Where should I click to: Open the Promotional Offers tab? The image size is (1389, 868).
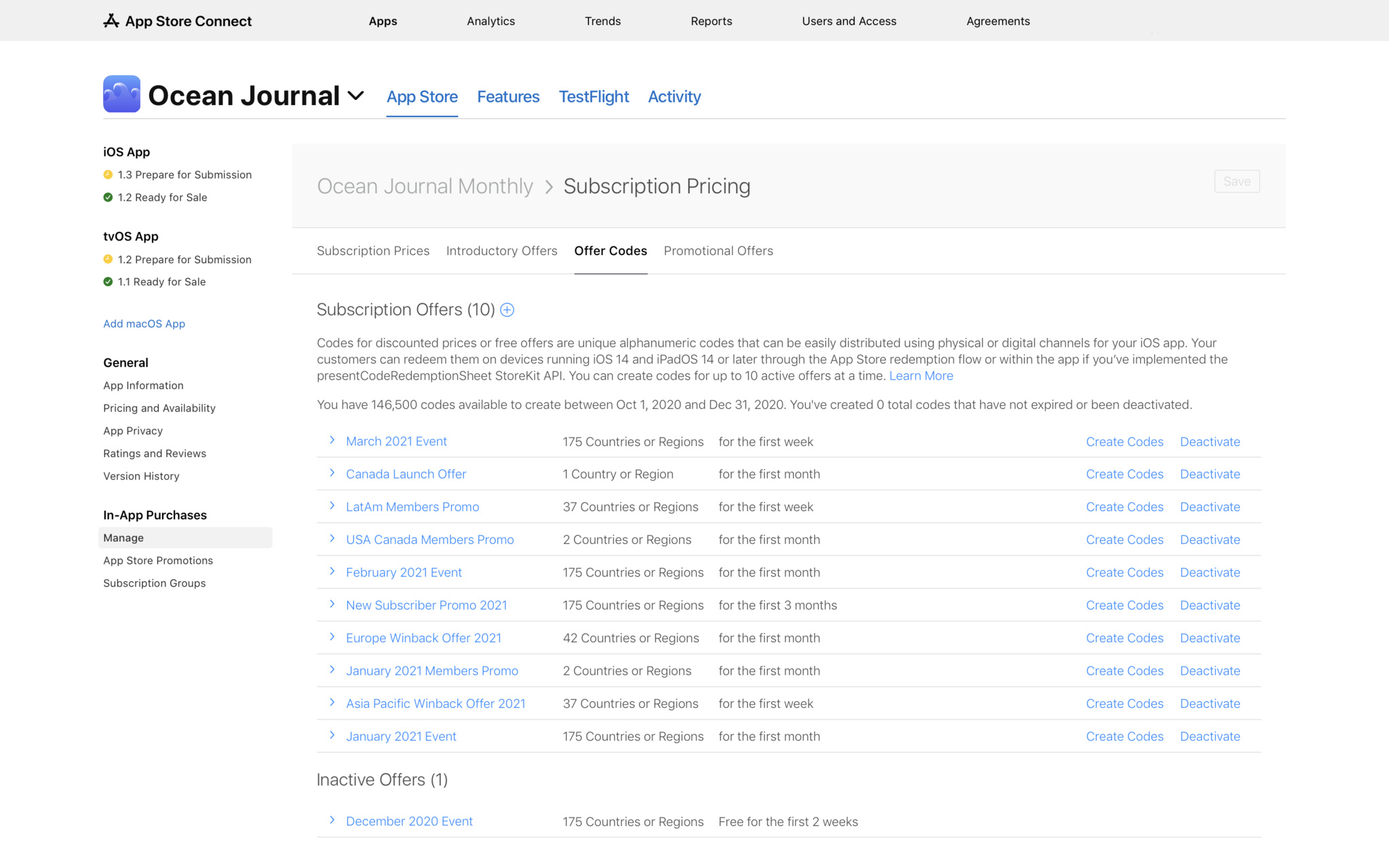pyautogui.click(x=718, y=251)
